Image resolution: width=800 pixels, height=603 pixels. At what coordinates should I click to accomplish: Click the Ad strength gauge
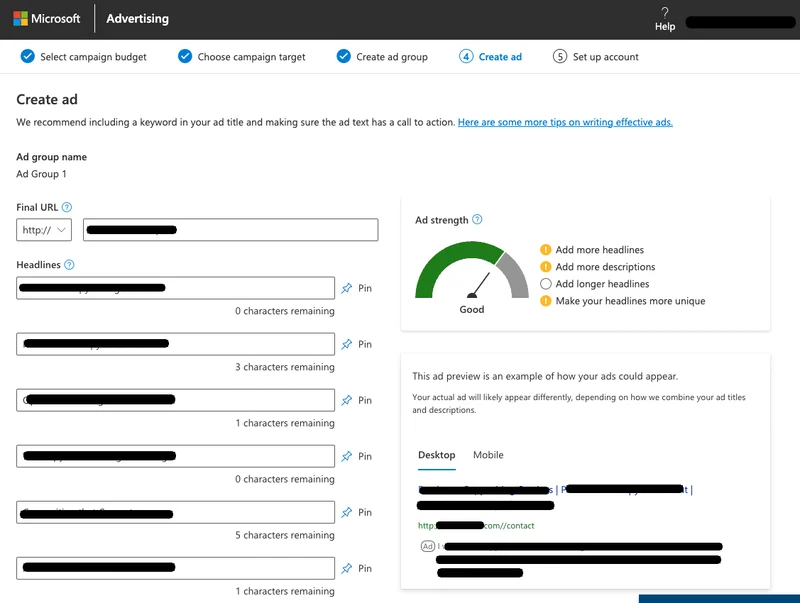coord(471,272)
